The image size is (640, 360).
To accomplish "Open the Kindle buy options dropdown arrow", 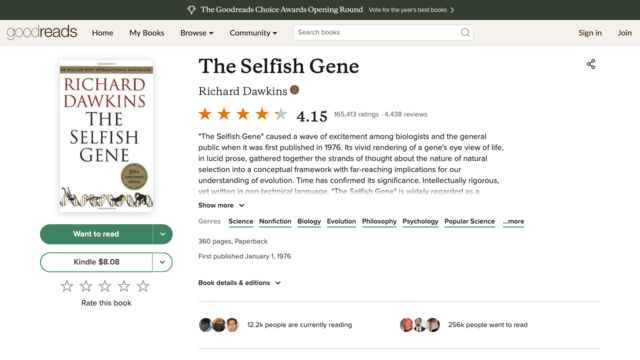I will [162, 262].
